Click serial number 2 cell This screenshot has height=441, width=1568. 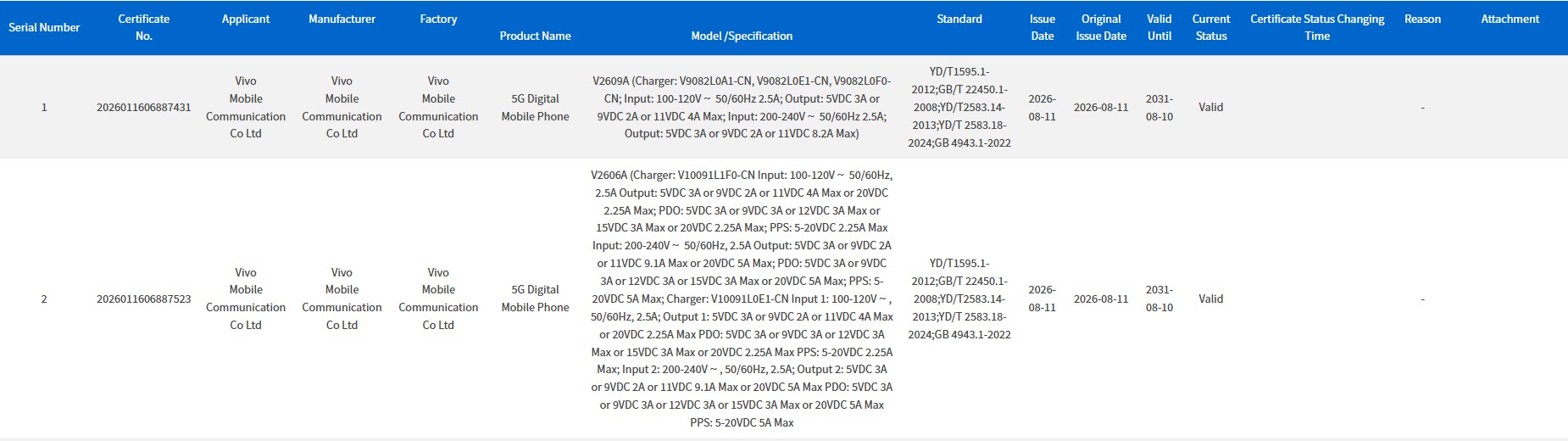(44, 299)
